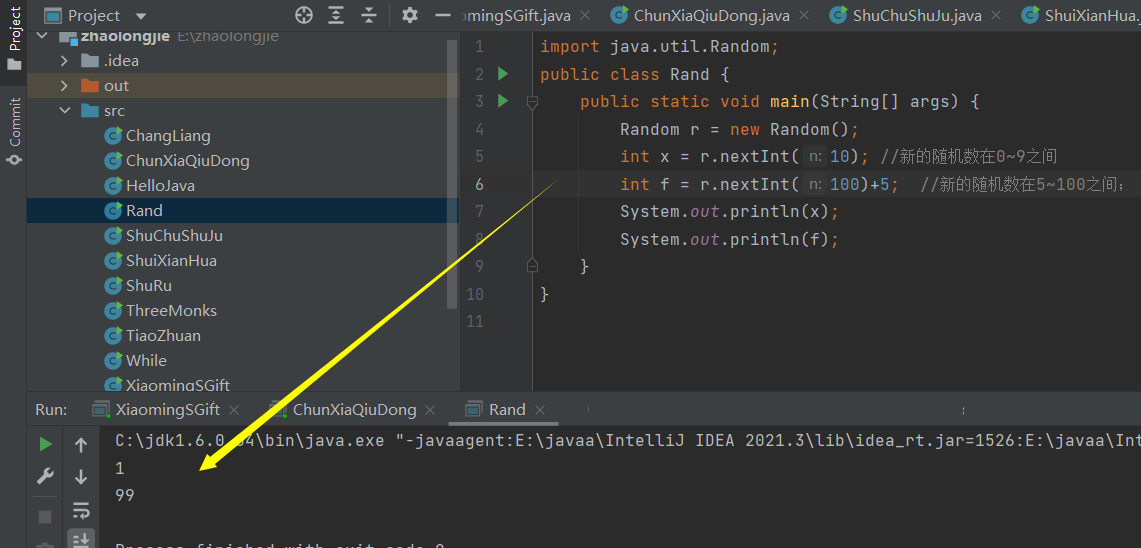Click run gutter icon beside class Rand
The image size is (1141, 548).
click(x=502, y=74)
